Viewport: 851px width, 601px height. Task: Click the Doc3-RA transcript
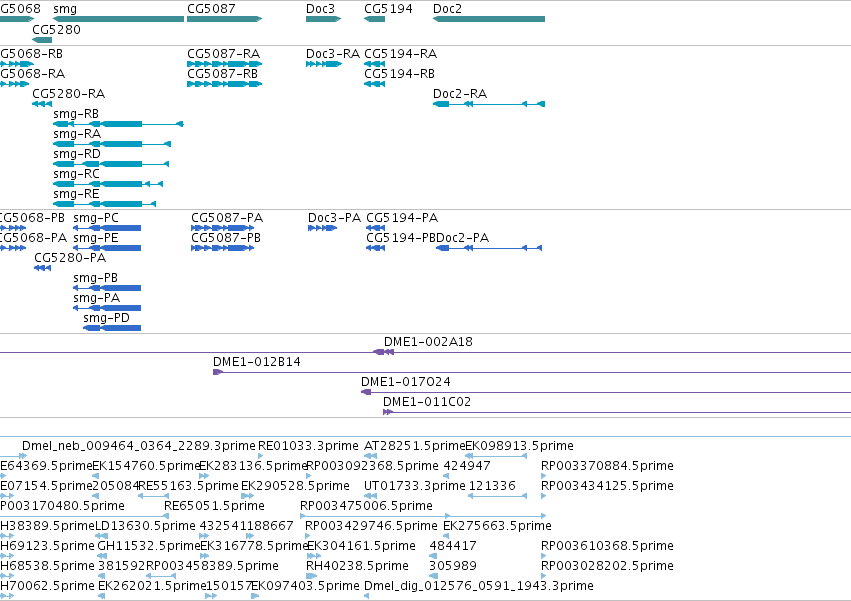tap(324, 64)
